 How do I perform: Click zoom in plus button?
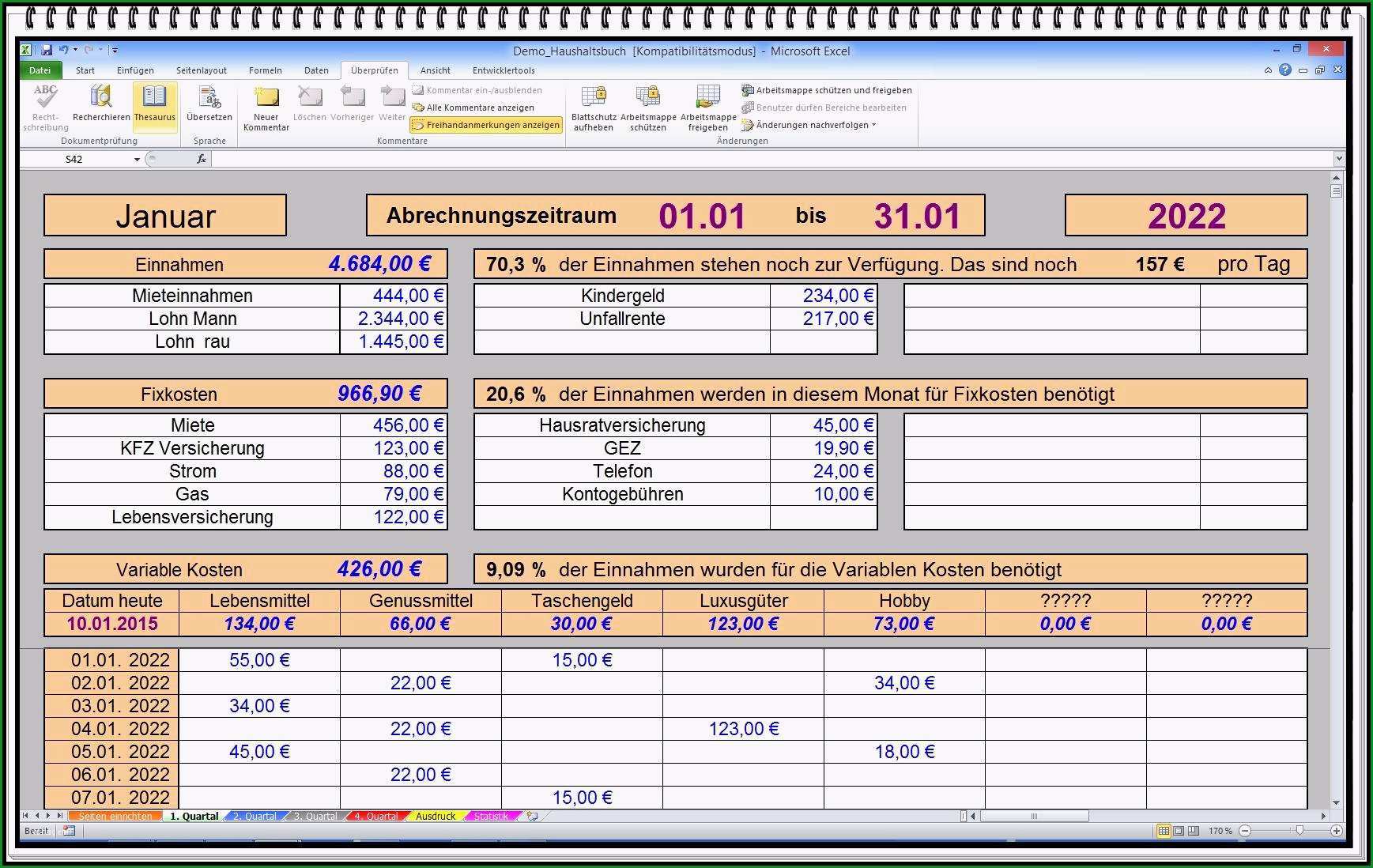click(1337, 831)
